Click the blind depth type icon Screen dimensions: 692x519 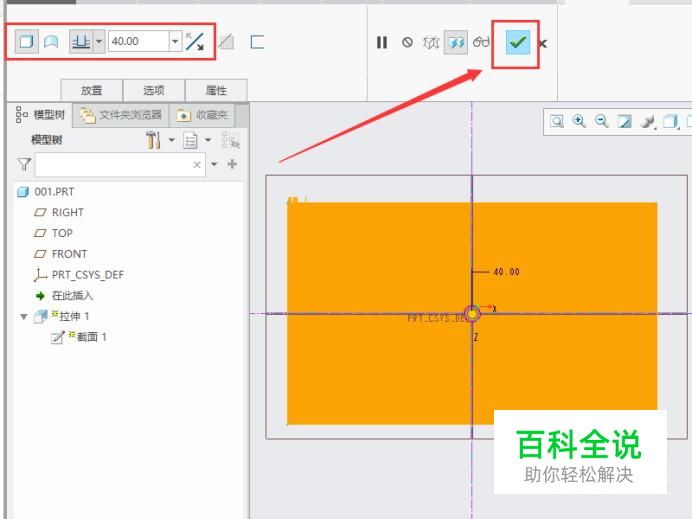point(81,42)
